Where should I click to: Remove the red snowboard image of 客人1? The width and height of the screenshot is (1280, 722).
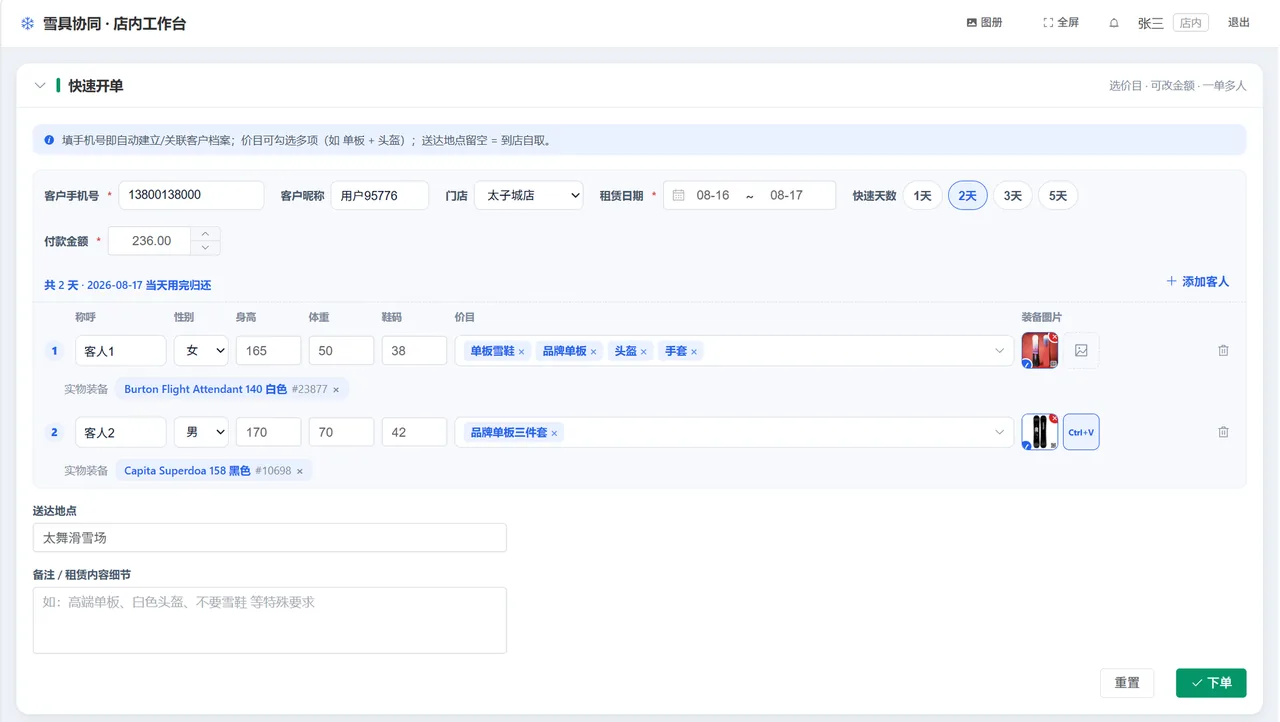pyautogui.click(x=1053, y=337)
